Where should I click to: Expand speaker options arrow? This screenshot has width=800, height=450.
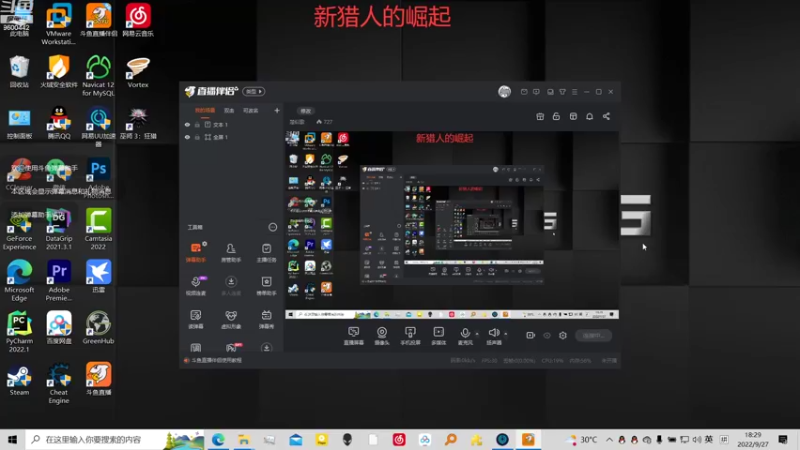[506, 334]
